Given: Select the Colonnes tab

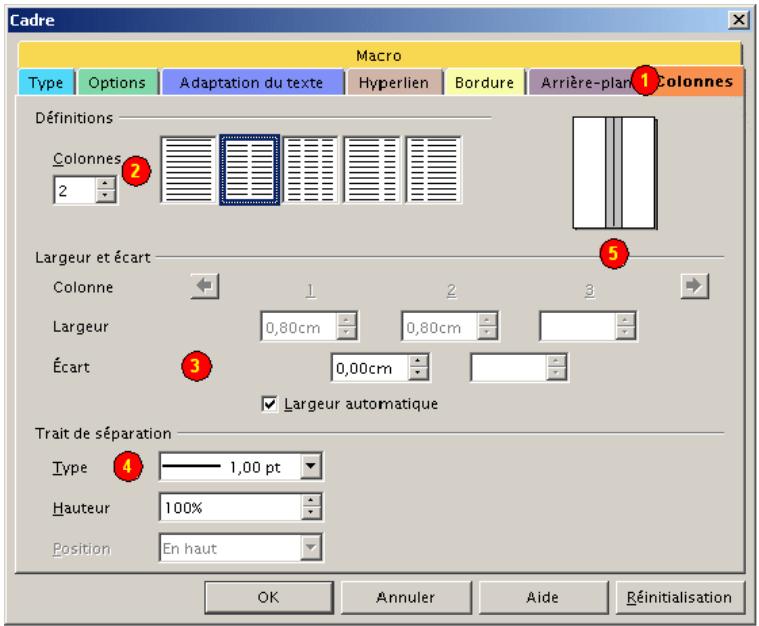Looking at the screenshot, I should tap(695, 81).
